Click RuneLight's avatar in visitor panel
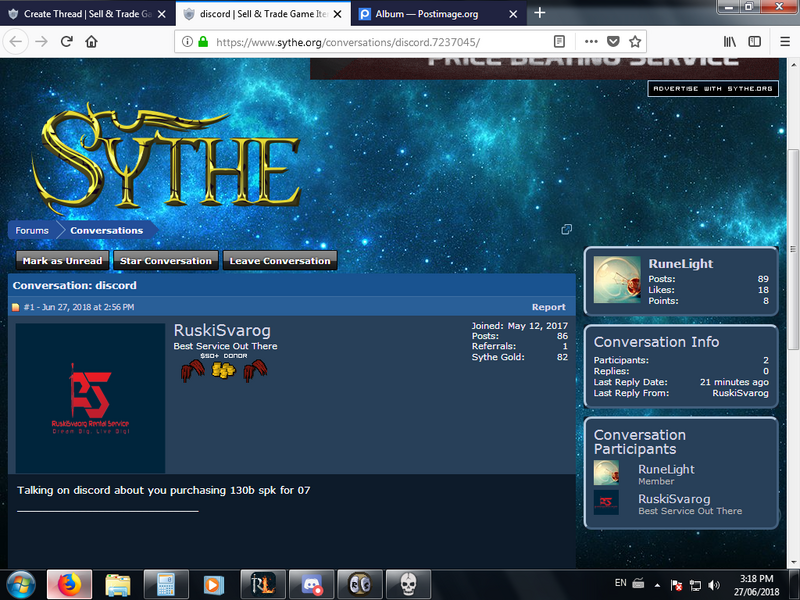Viewport: 800px width, 600px height. (x=617, y=280)
